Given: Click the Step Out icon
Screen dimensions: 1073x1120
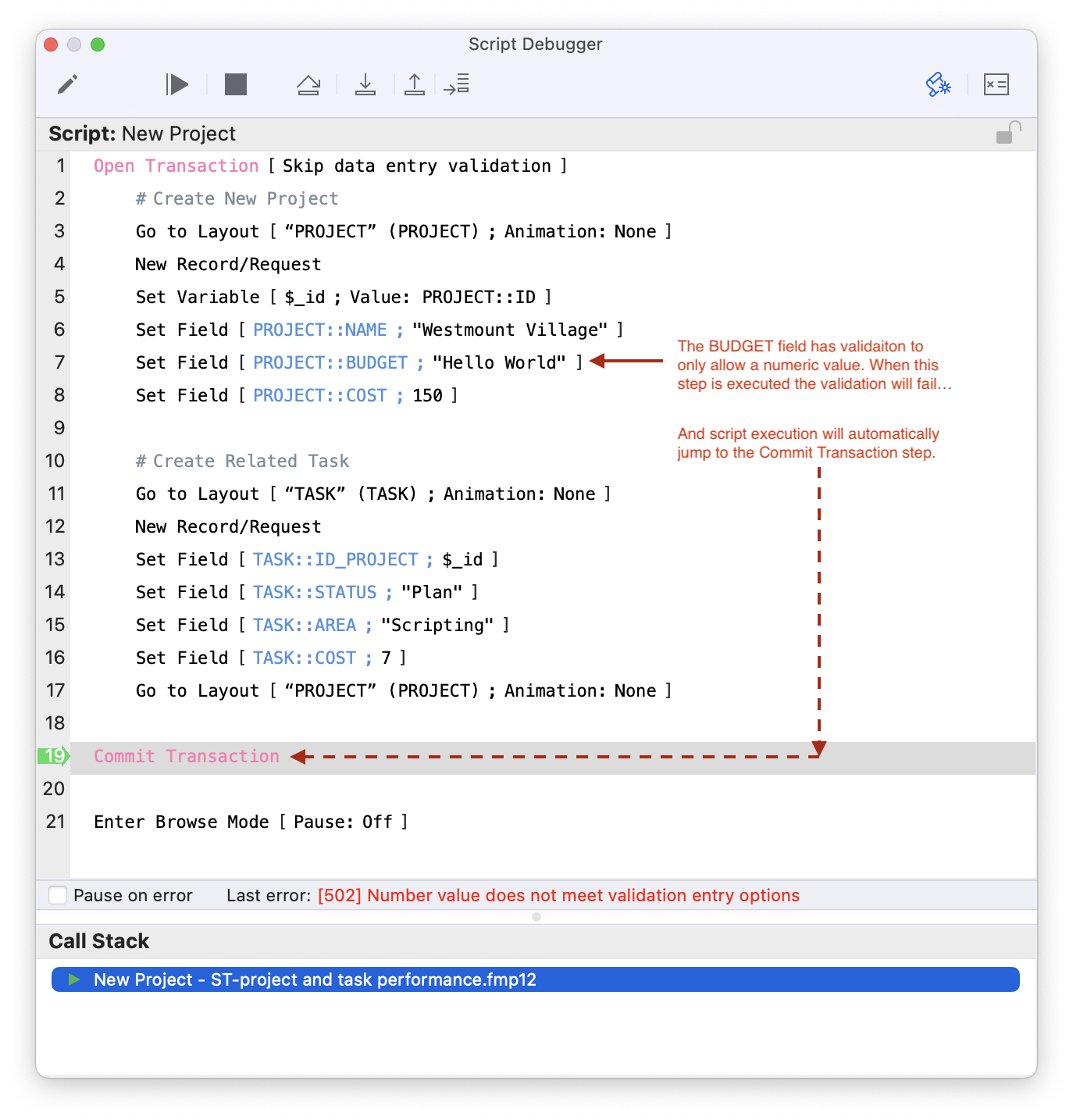Looking at the screenshot, I should (x=414, y=84).
